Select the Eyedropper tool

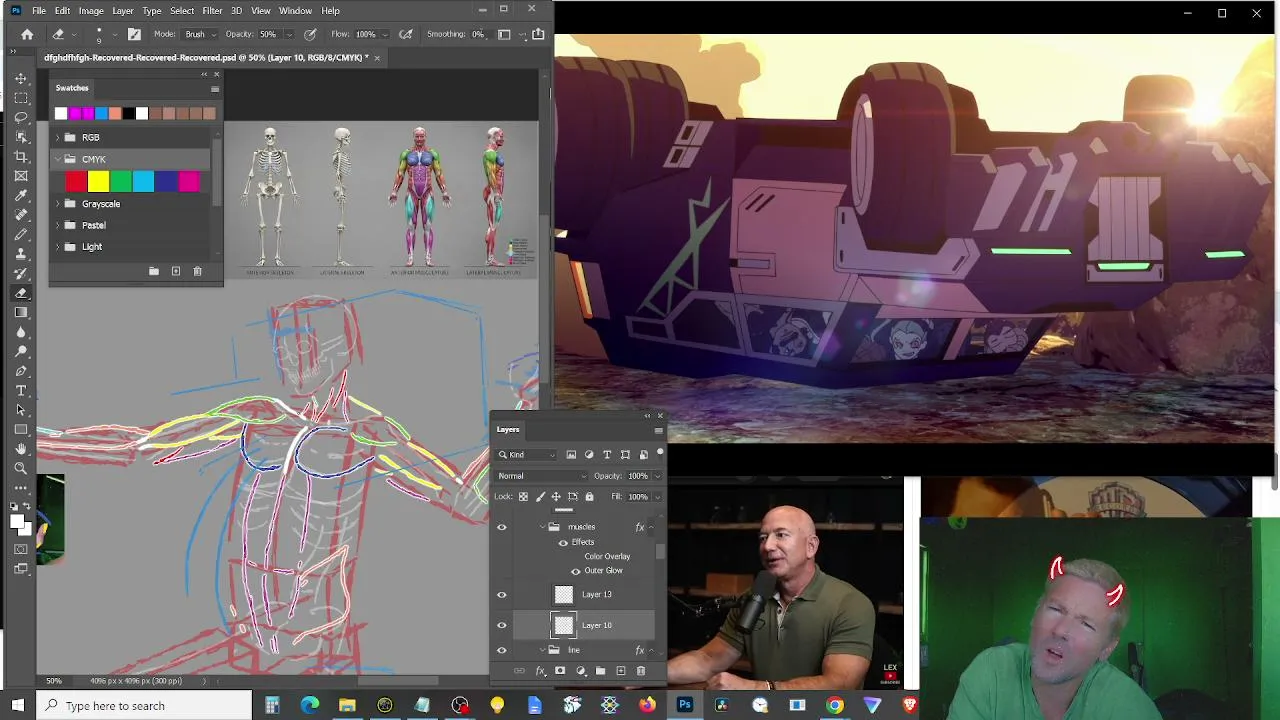click(21, 195)
